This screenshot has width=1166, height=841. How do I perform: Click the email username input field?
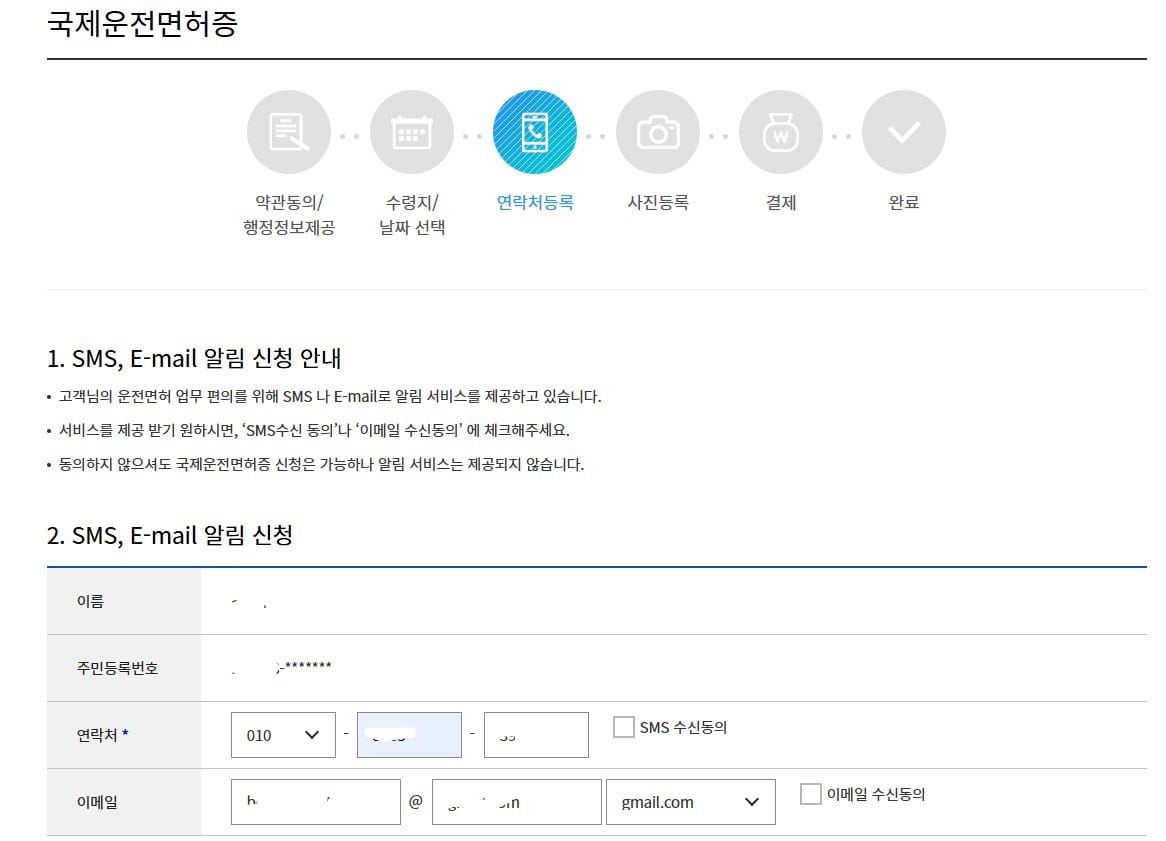pos(315,801)
